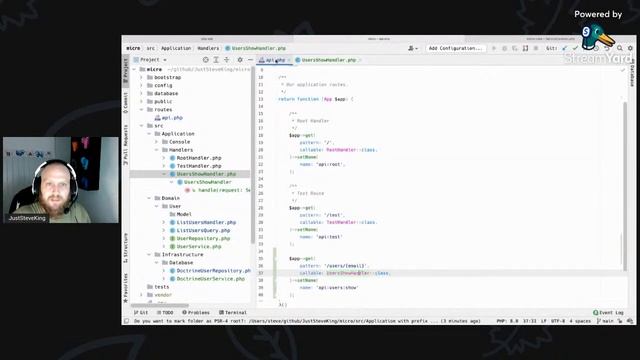
Task: Click the project tree horizontal scrollbar
Action: [160, 305]
